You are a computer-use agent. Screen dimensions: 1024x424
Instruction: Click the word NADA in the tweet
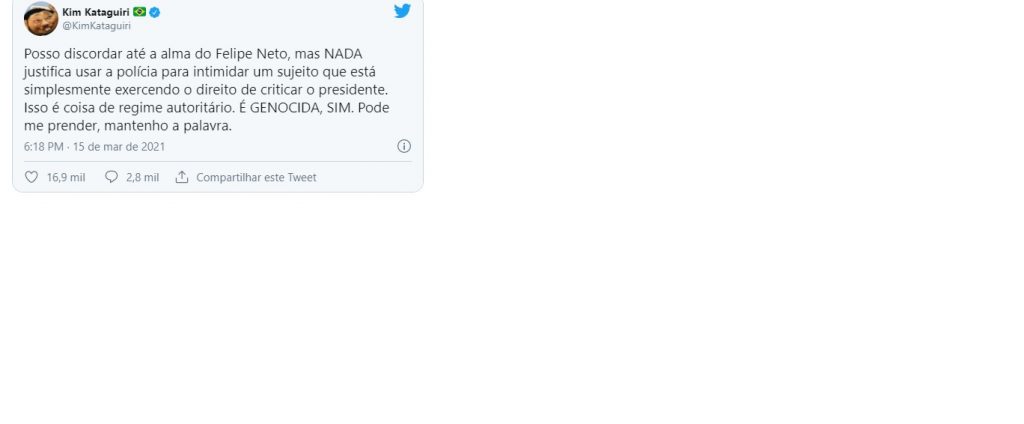click(343, 53)
